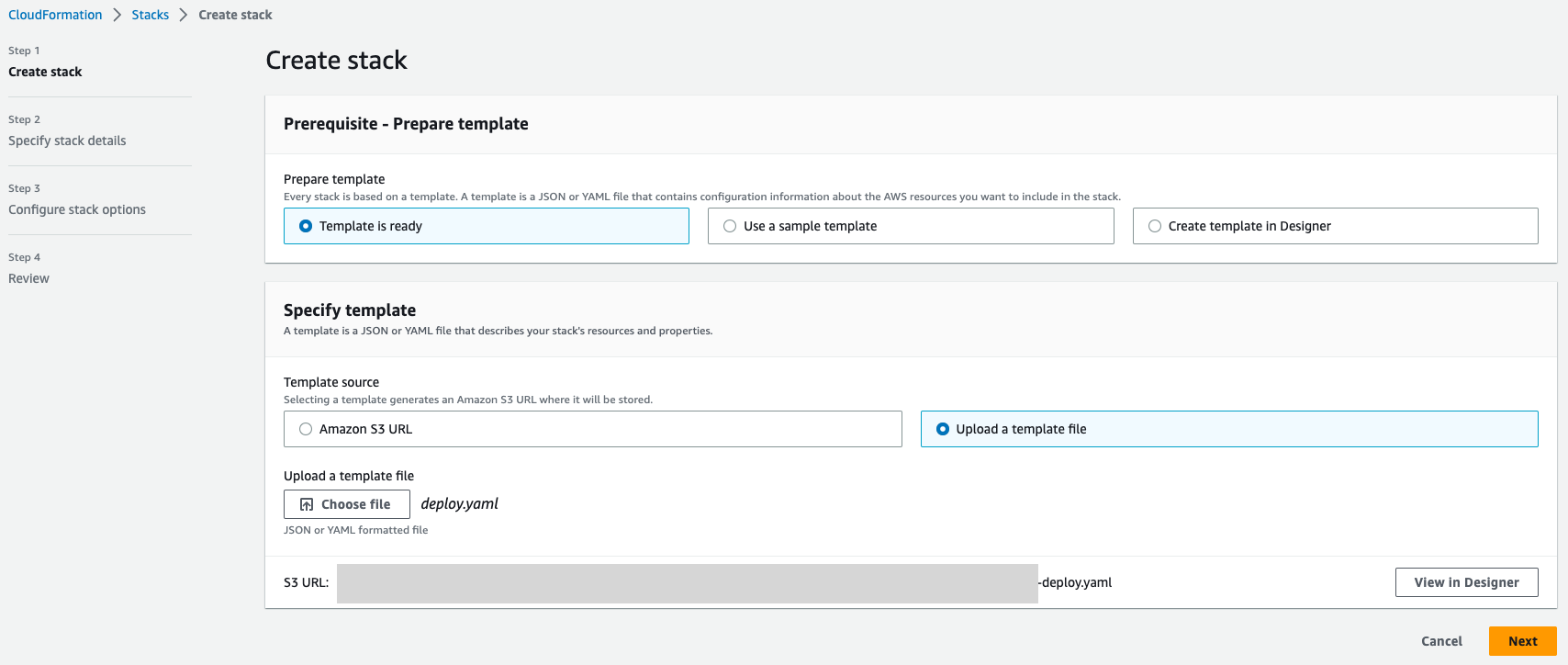Select the 'Template is ready' radio option
The width and height of the screenshot is (1568, 665).
click(x=487, y=226)
